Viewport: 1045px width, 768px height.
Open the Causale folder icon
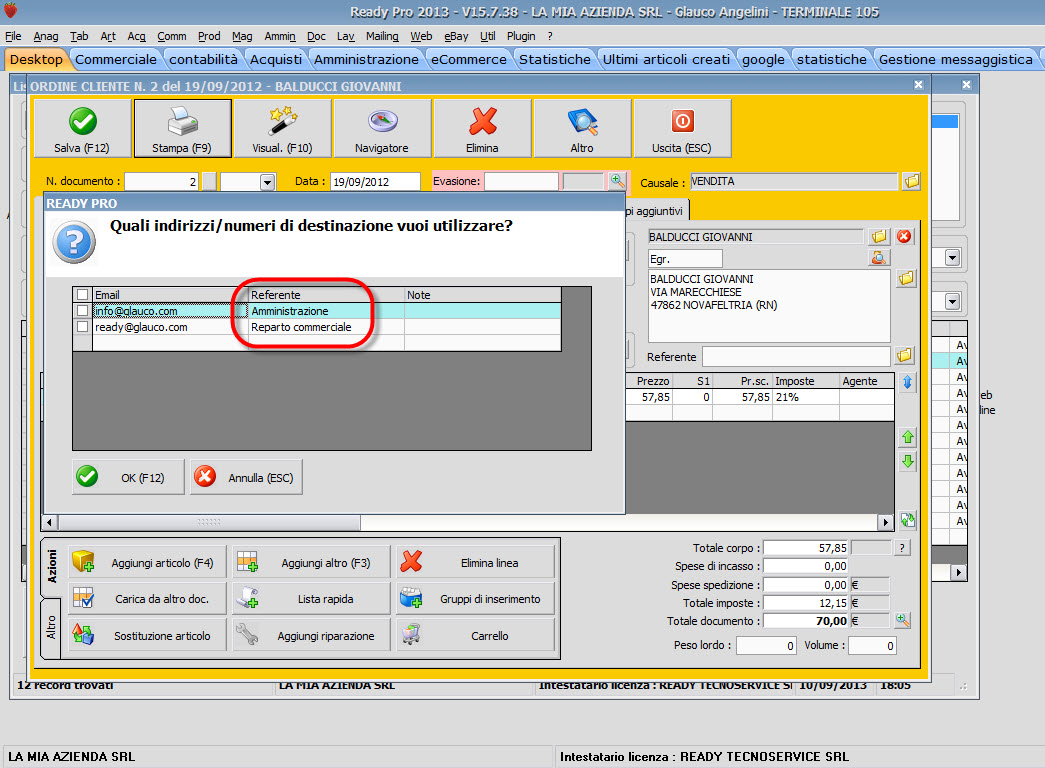(911, 181)
